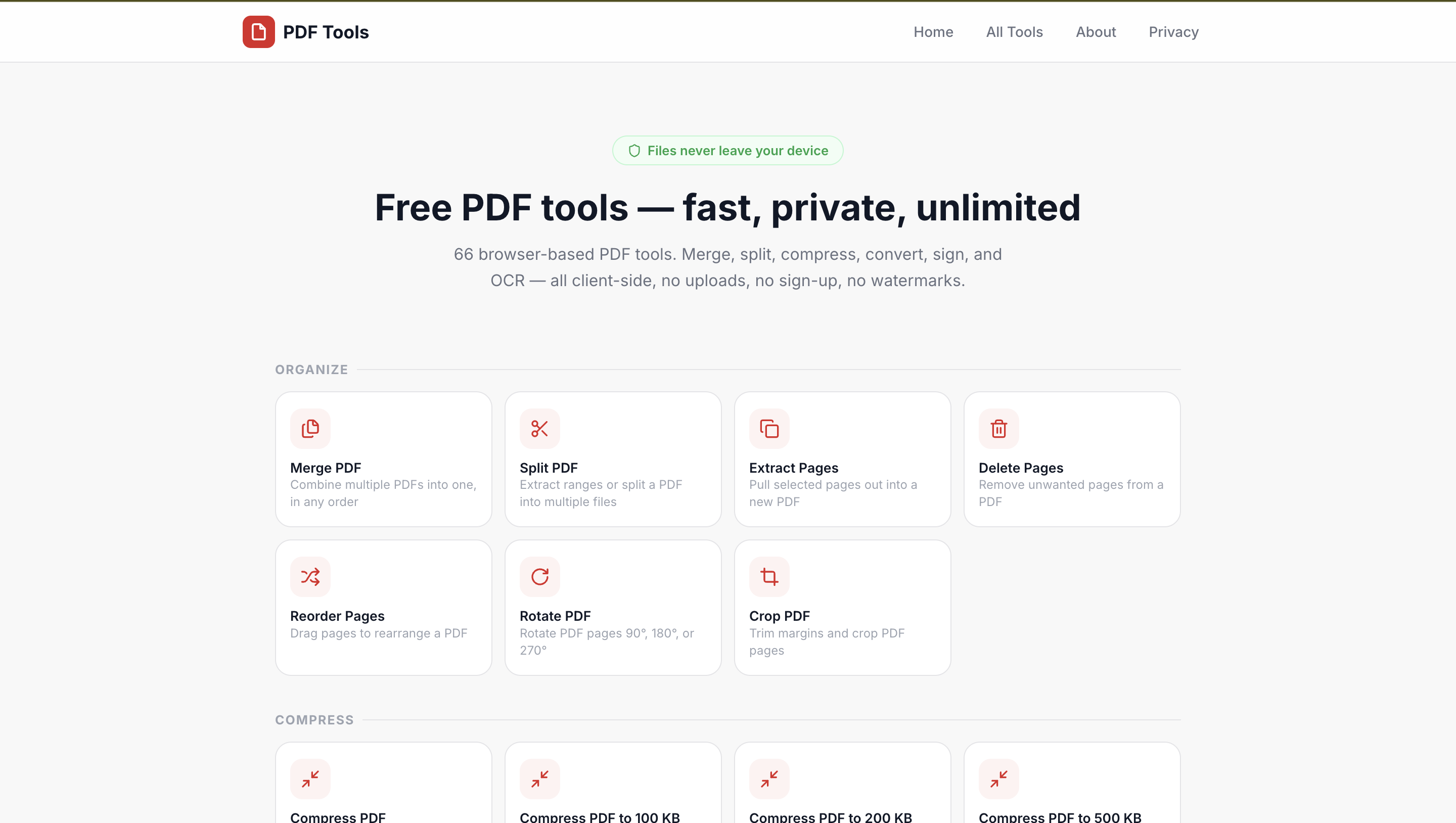
Task: Click the Compress PDF shrink icon
Action: [x=310, y=779]
